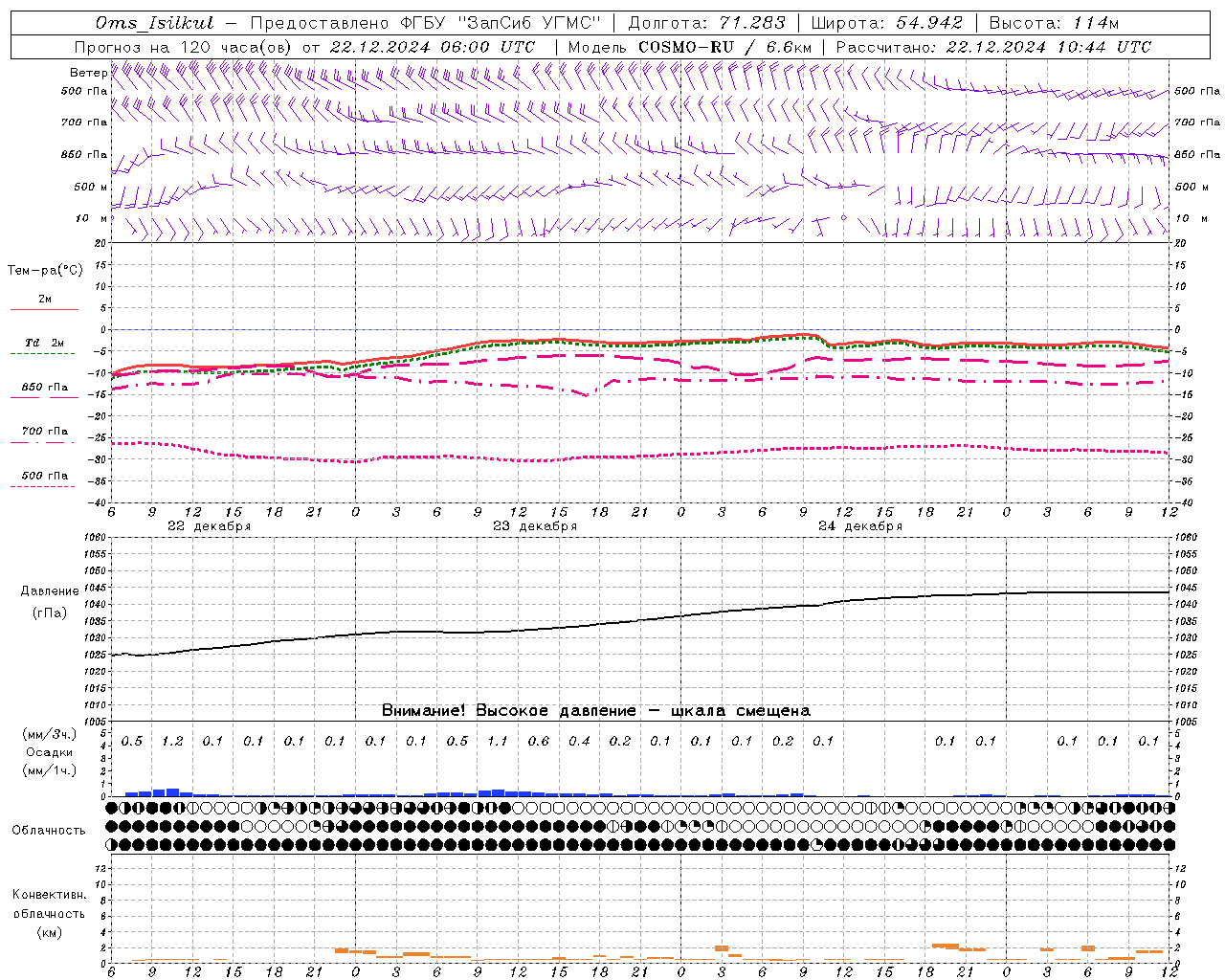Select the Высота: 114м field

coord(1054,23)
